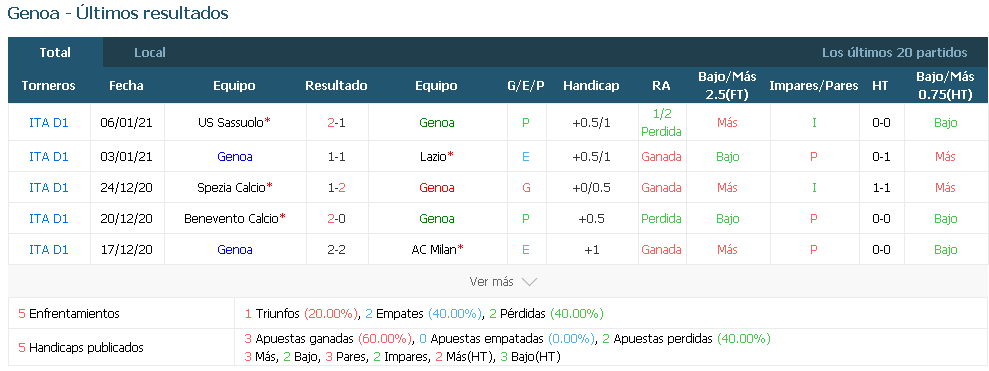989x371 pixels.
Task: Expand the Ver más chevron arrow
Action: (x=529, y=282)
